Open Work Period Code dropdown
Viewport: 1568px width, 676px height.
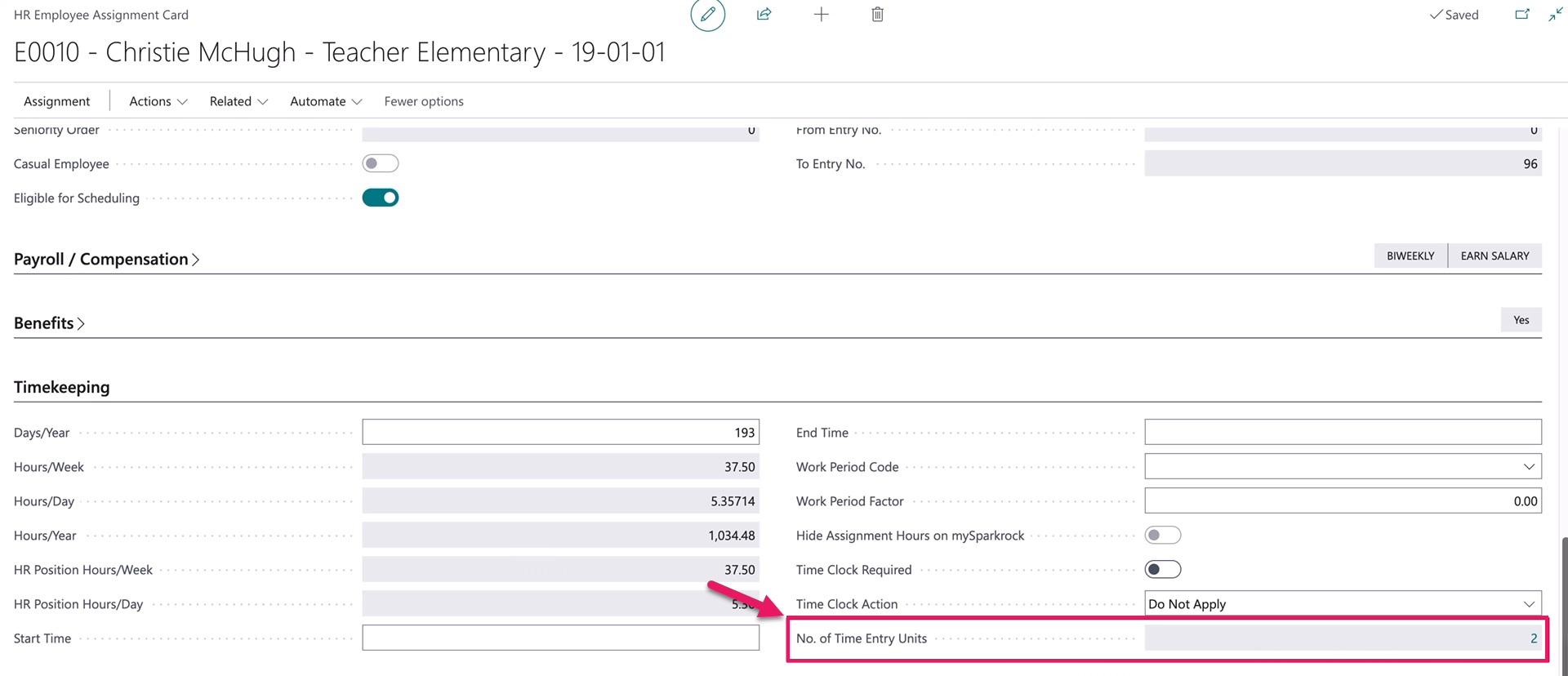pos(1529,467)
